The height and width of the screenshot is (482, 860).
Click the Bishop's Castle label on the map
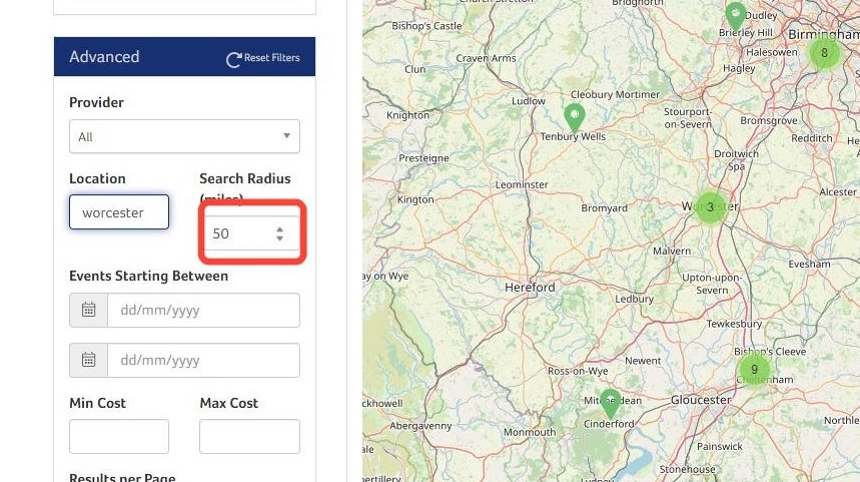pos(427,26)
